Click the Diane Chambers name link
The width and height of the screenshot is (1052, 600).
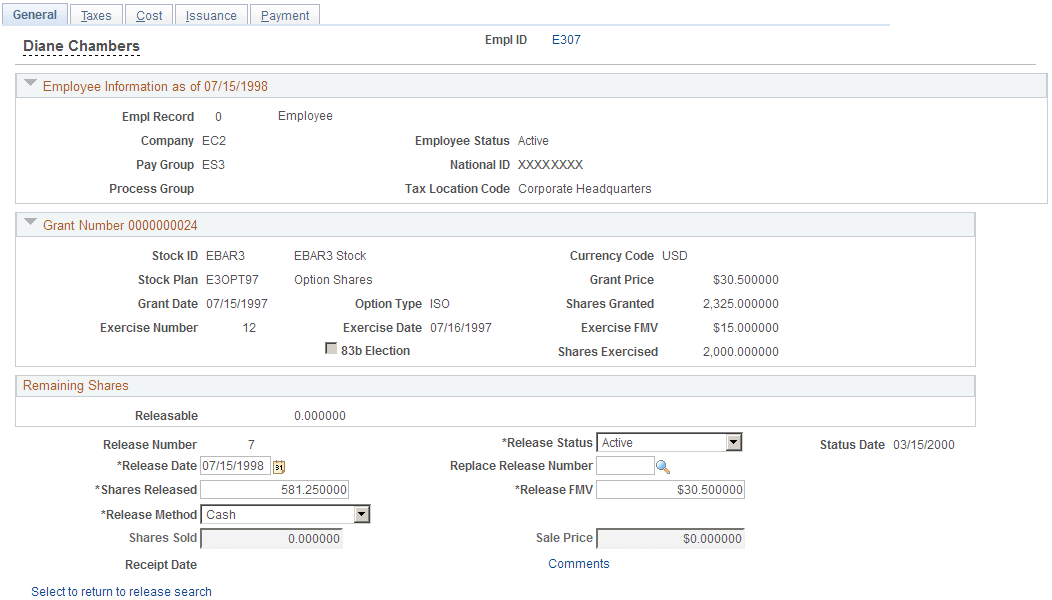click(x=81, y=46)
